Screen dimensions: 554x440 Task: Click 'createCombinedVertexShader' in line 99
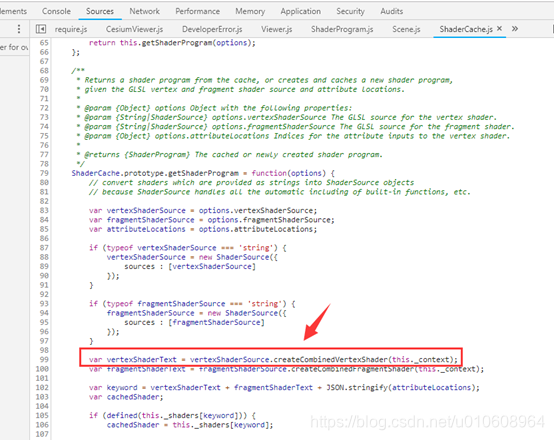[330, 360]
